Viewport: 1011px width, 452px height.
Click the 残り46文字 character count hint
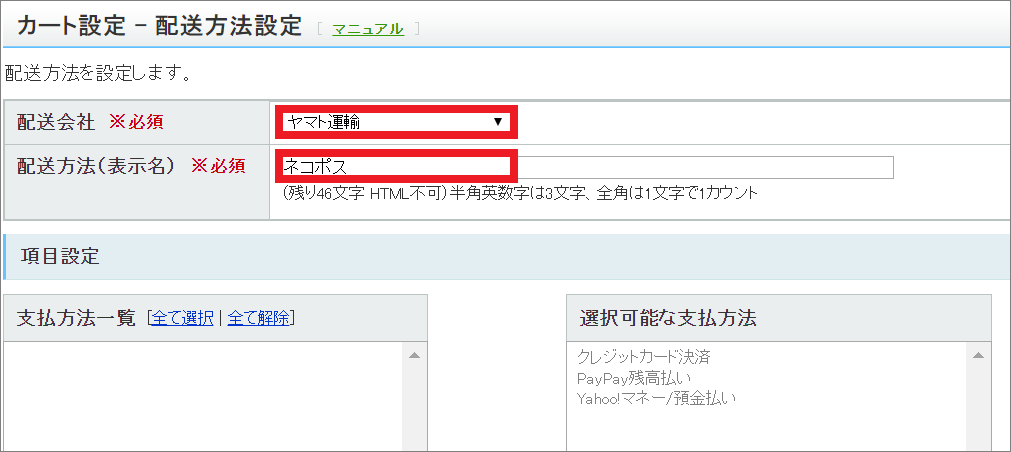tap(519, 192)
